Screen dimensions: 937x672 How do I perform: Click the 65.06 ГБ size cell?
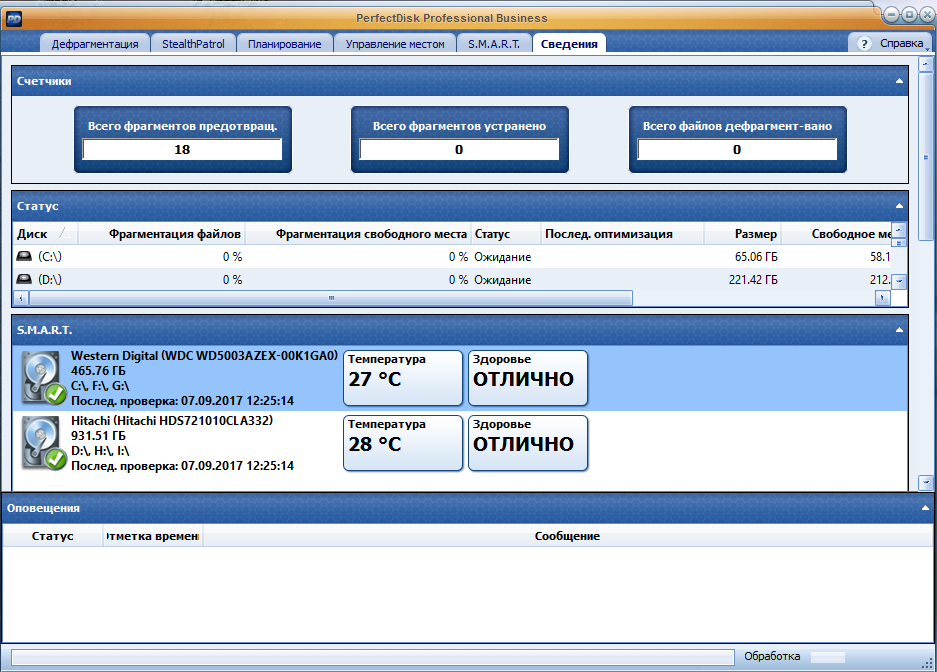[x=756, y=257]
